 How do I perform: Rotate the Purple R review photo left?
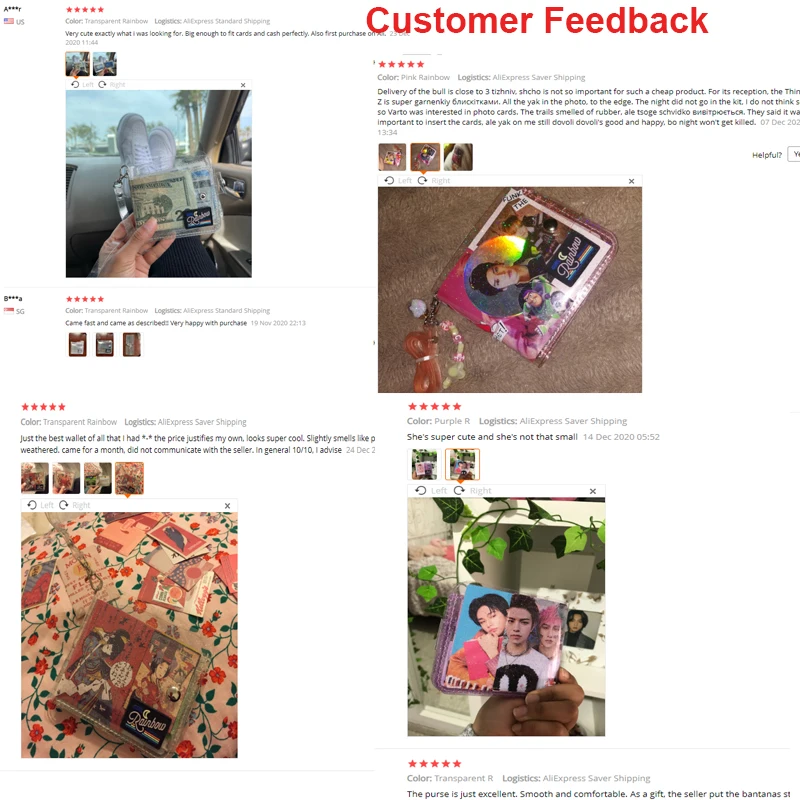point(431,490)
